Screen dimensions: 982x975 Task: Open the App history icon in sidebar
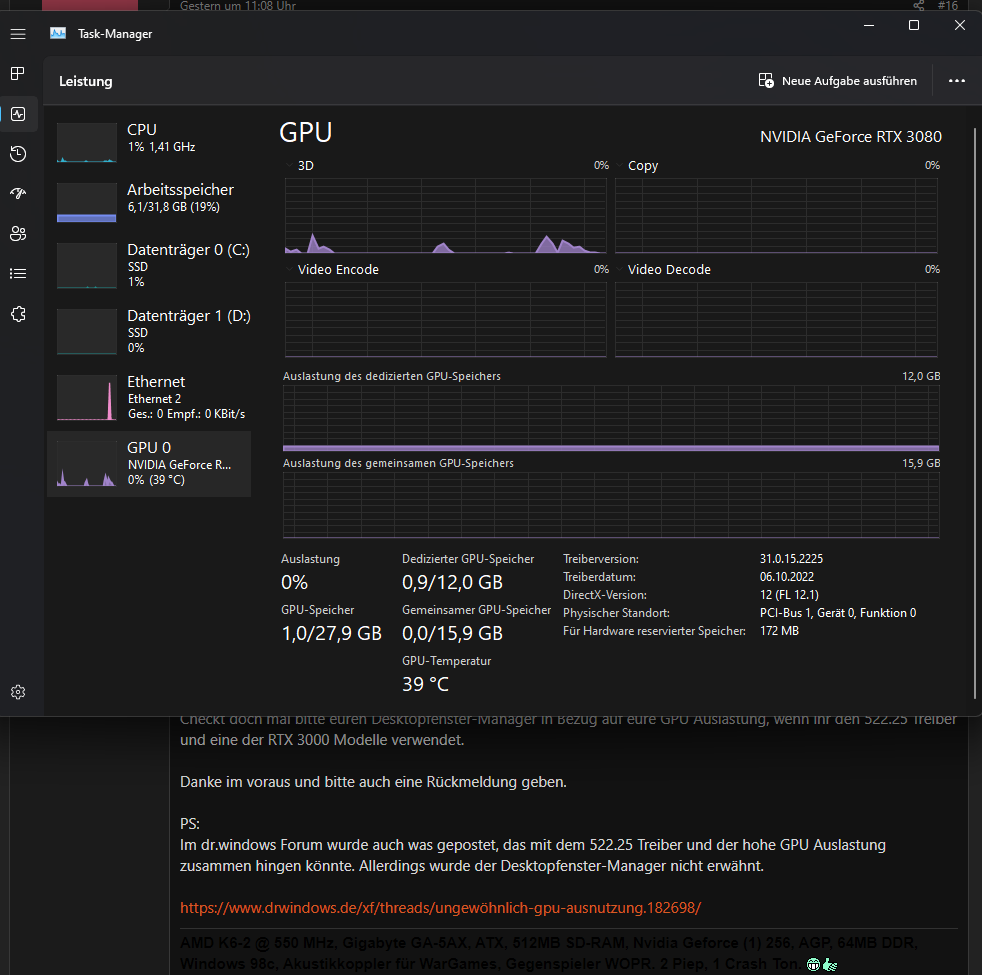pos(18,154)
